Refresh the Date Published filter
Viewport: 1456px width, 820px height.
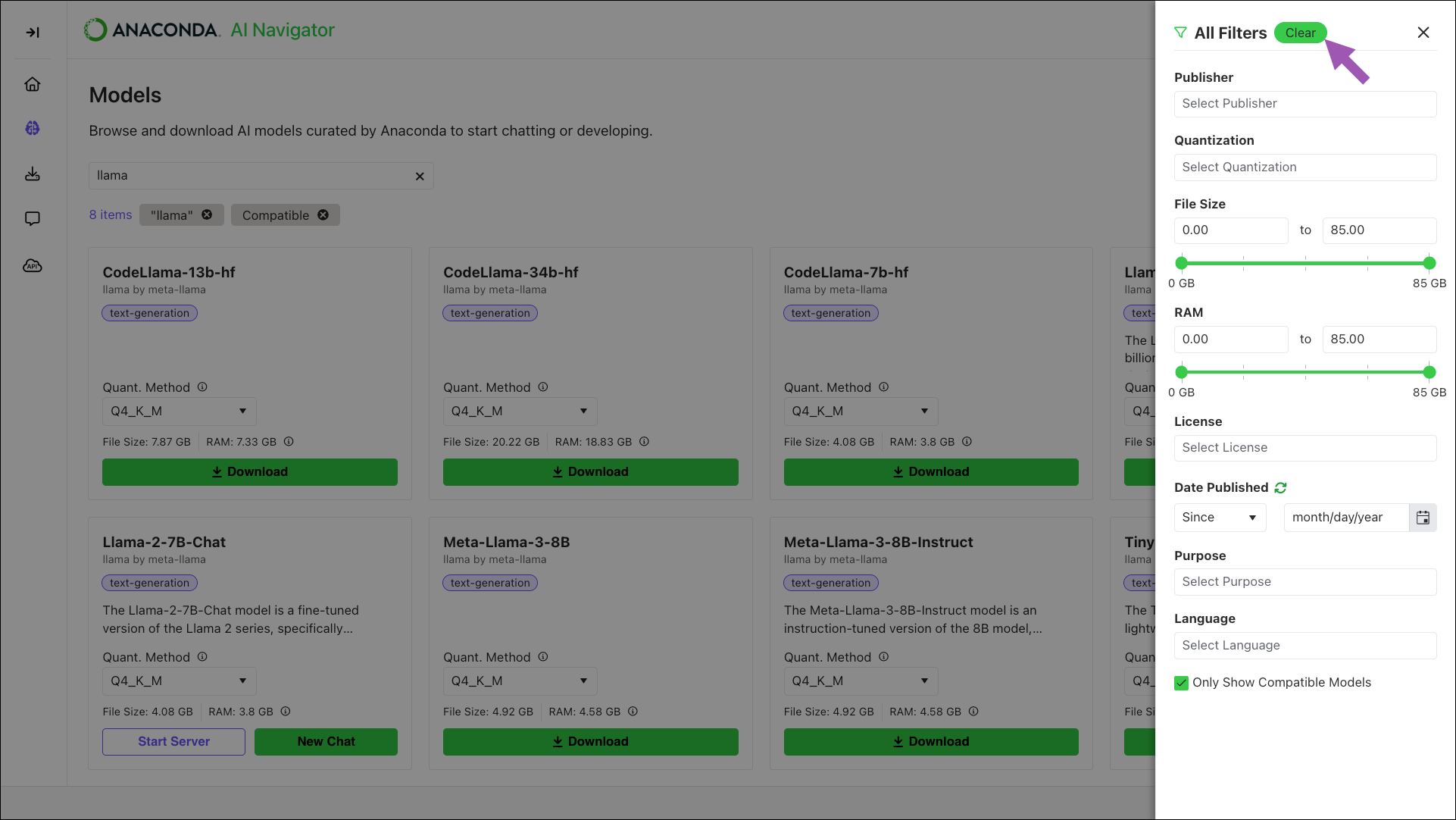tap(1280, 487)
